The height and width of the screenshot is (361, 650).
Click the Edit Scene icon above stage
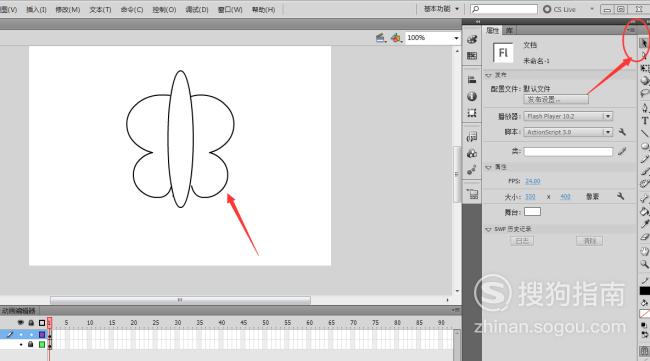tap(381, 38)
